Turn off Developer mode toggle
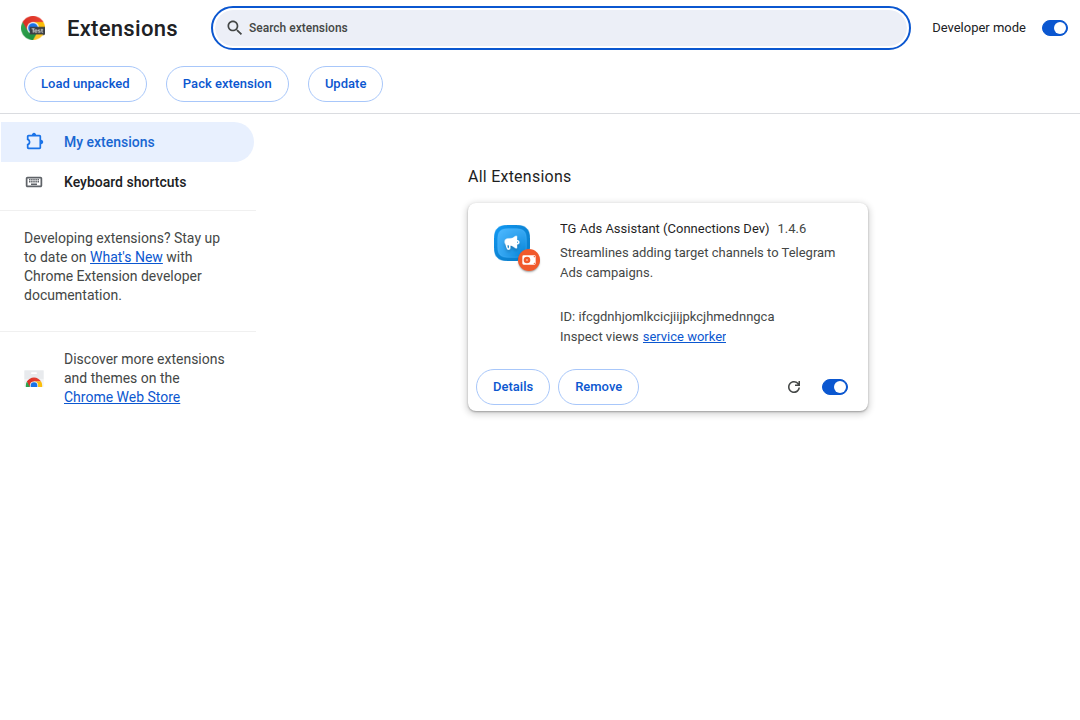 tap(1055, 28)
